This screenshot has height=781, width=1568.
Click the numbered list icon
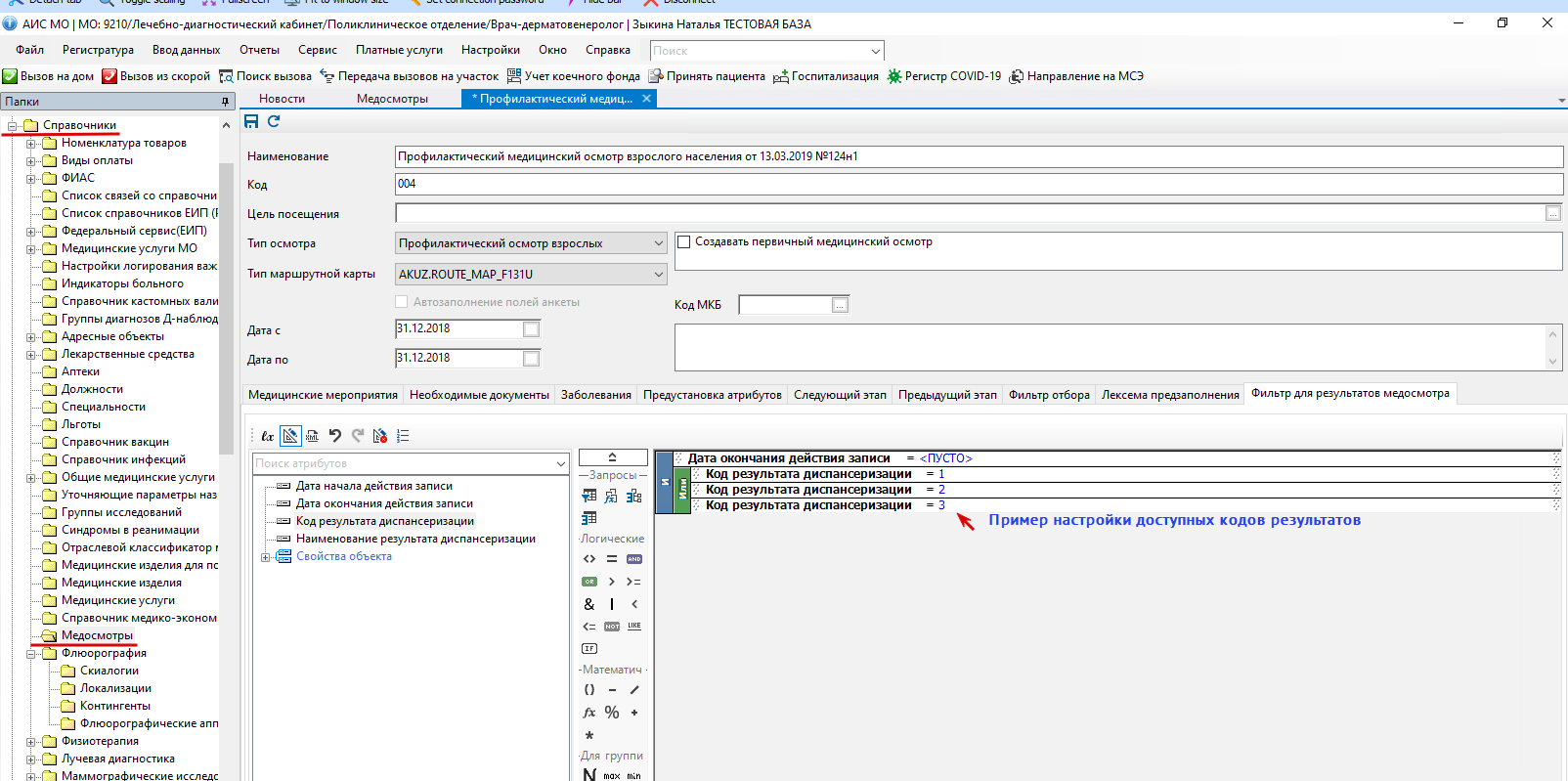(x=403, y=436)
